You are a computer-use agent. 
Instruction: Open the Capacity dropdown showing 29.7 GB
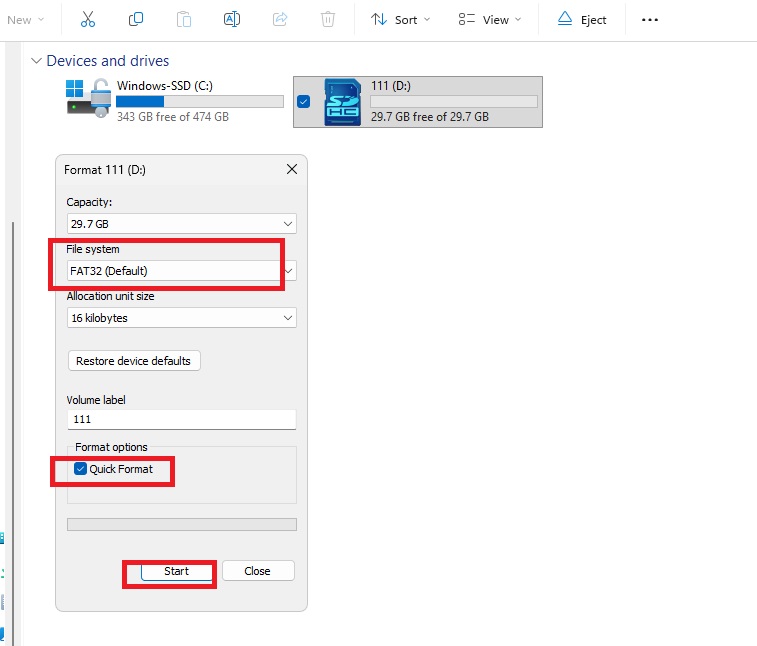(x=181, y=224)
